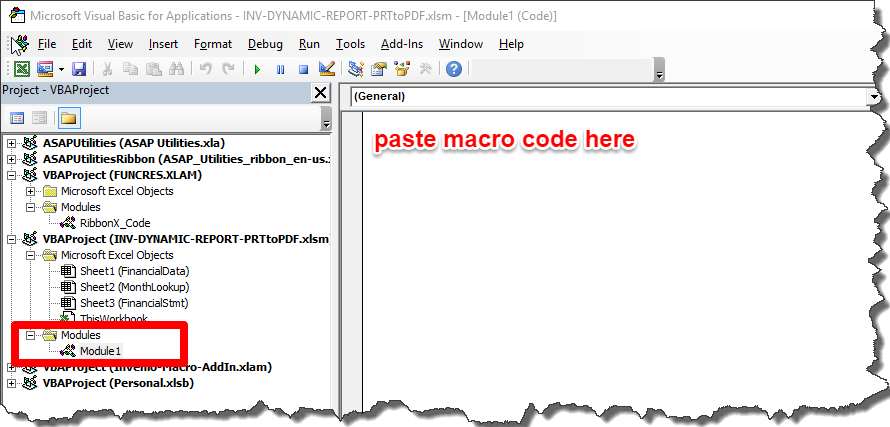890x427 pixels.
Task: Click the Redo arrow icon
Action: point(228,69)
